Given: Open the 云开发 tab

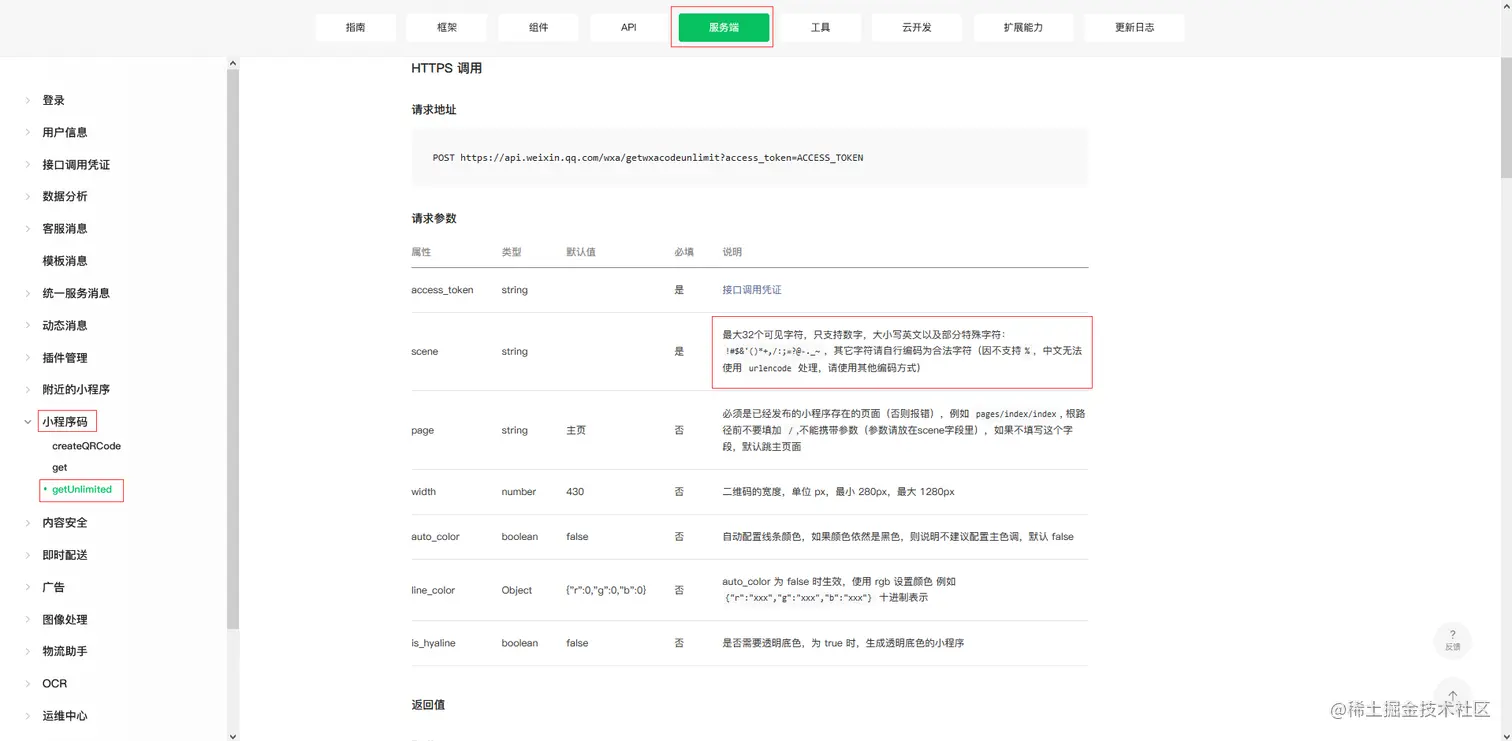Looking at the screenshot, I should tap(916, 28).
